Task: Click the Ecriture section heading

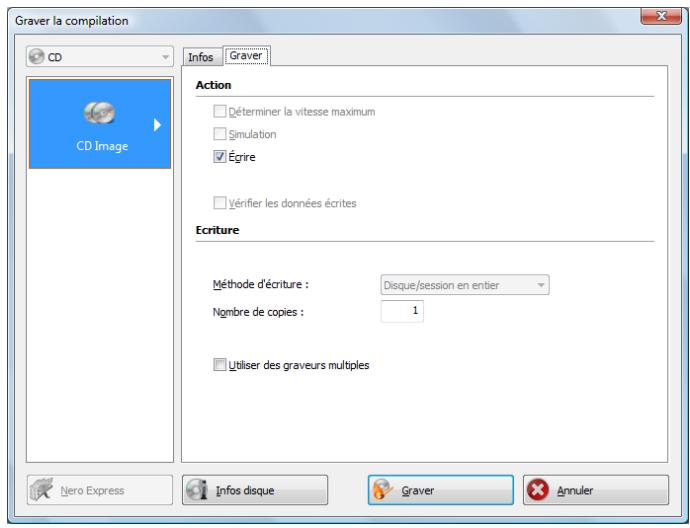Action: 217,230
